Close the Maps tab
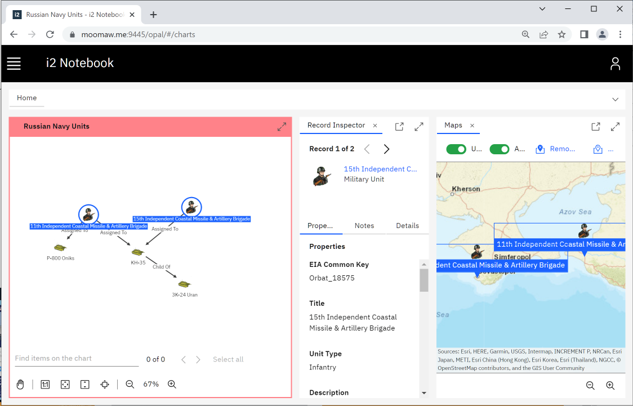 [x=472, y=126]
